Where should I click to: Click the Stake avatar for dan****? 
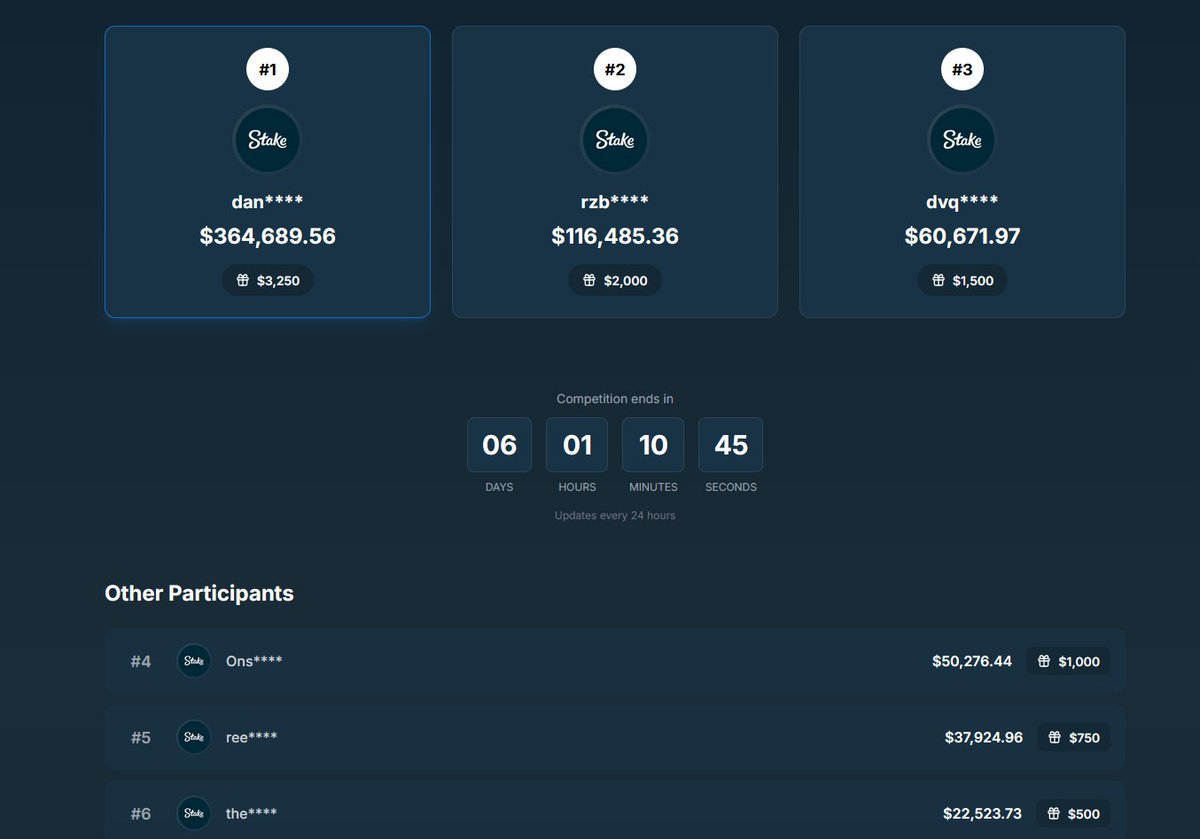click(267, 140)
